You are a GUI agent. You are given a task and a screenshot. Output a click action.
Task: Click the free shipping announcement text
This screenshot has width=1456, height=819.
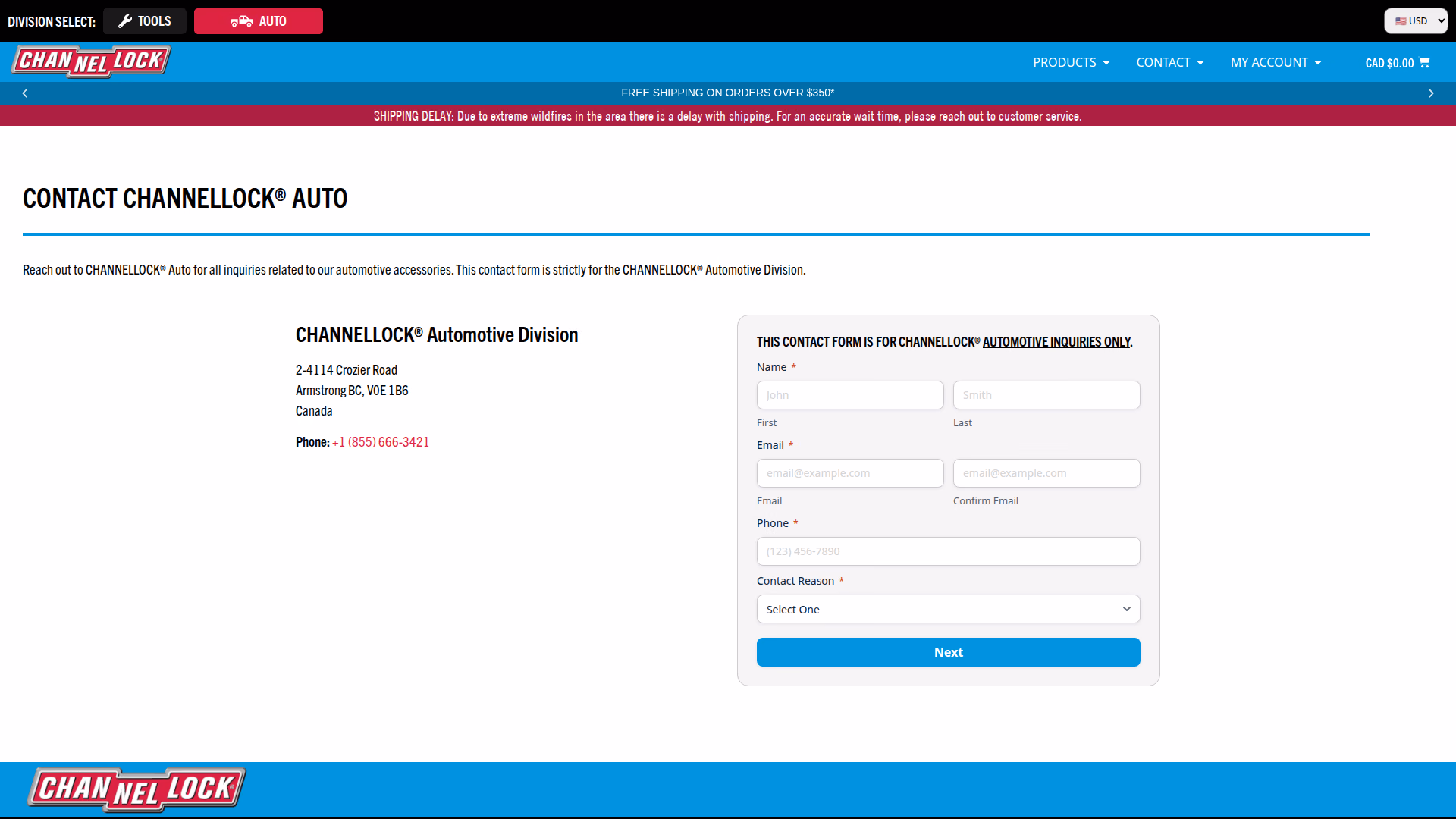point(728,93)
